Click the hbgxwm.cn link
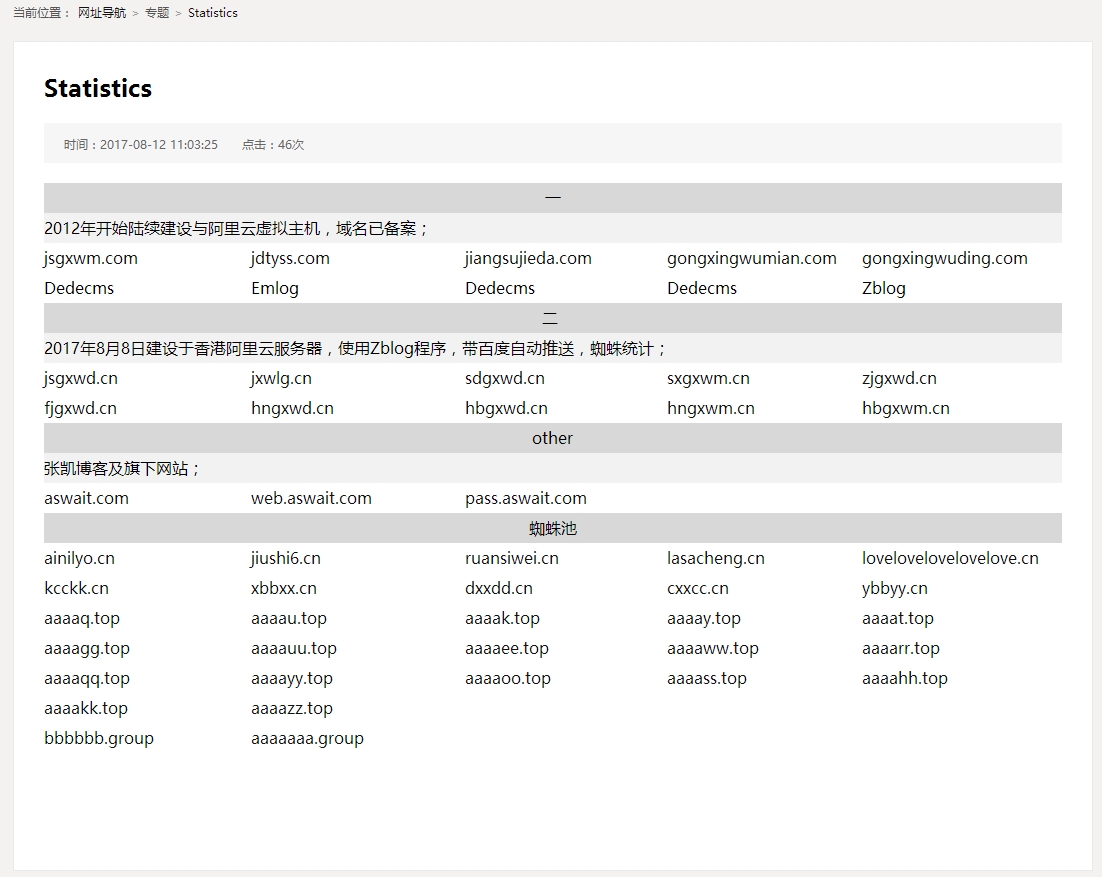The width and height of the screenshot is (1102, 877). click(x=905, y=408)
